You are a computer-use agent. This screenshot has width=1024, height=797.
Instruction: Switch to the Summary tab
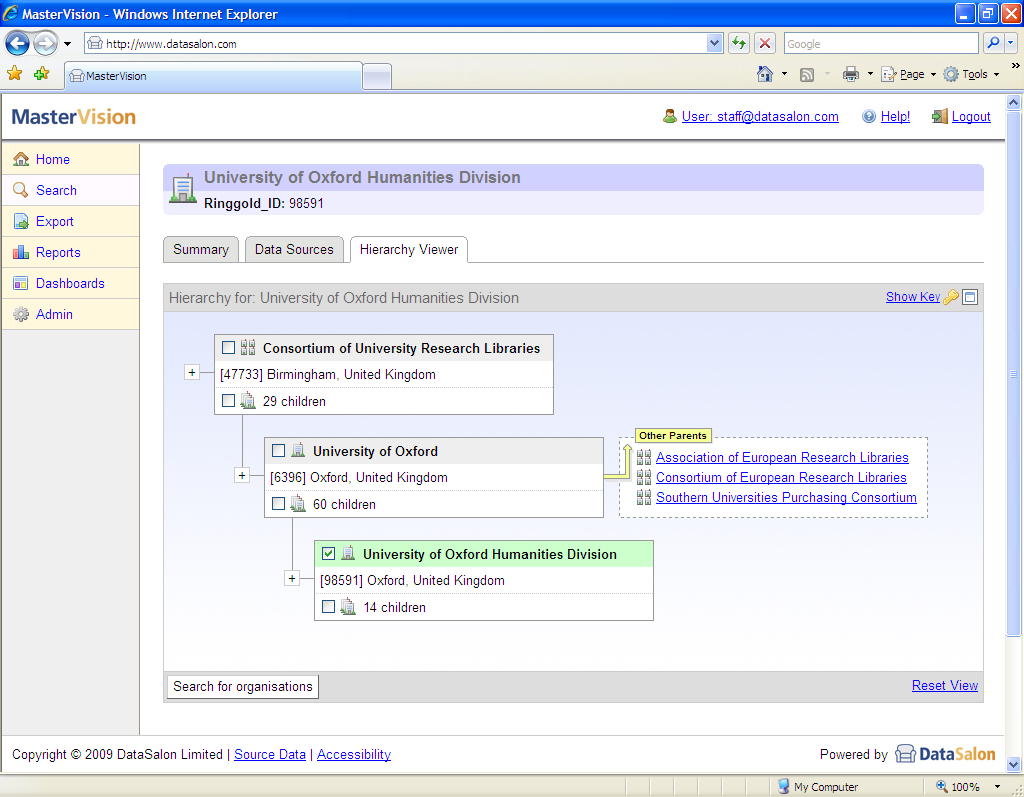coord(201,250)
